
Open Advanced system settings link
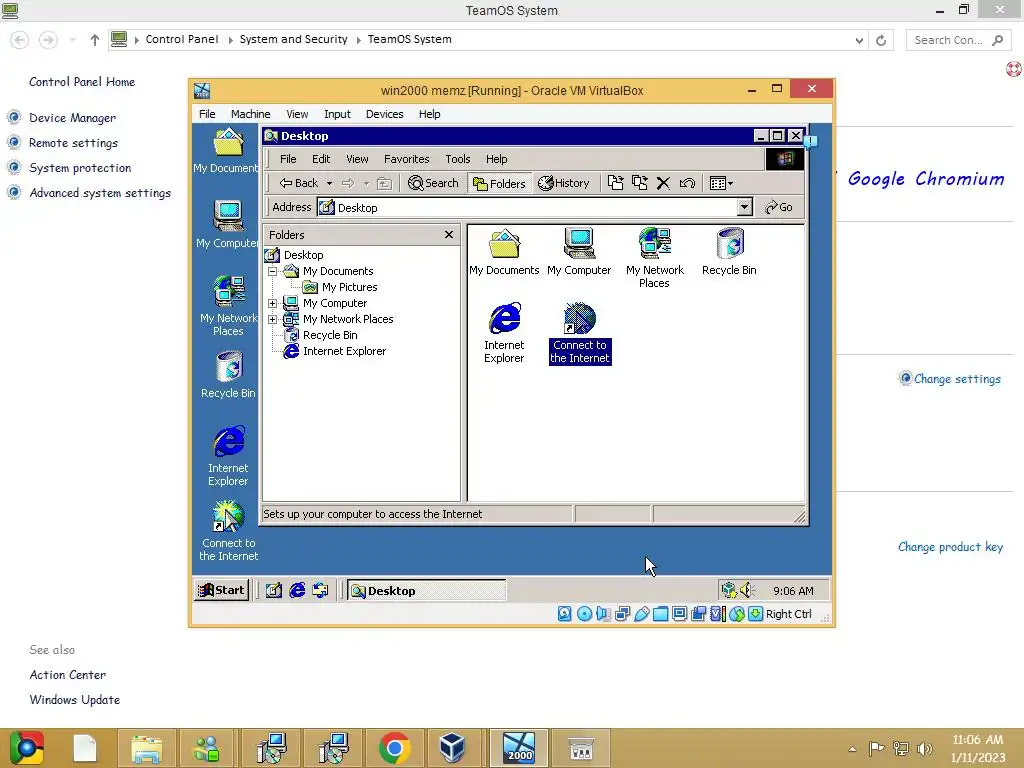[x=100, y=193]
